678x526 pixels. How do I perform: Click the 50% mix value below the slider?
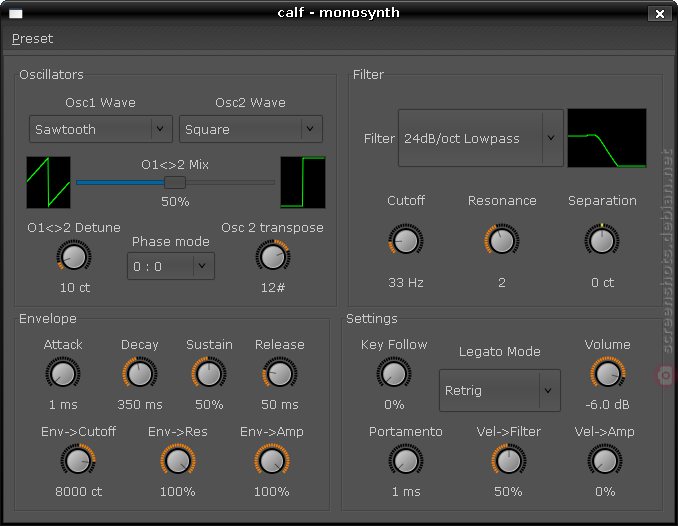175,202
